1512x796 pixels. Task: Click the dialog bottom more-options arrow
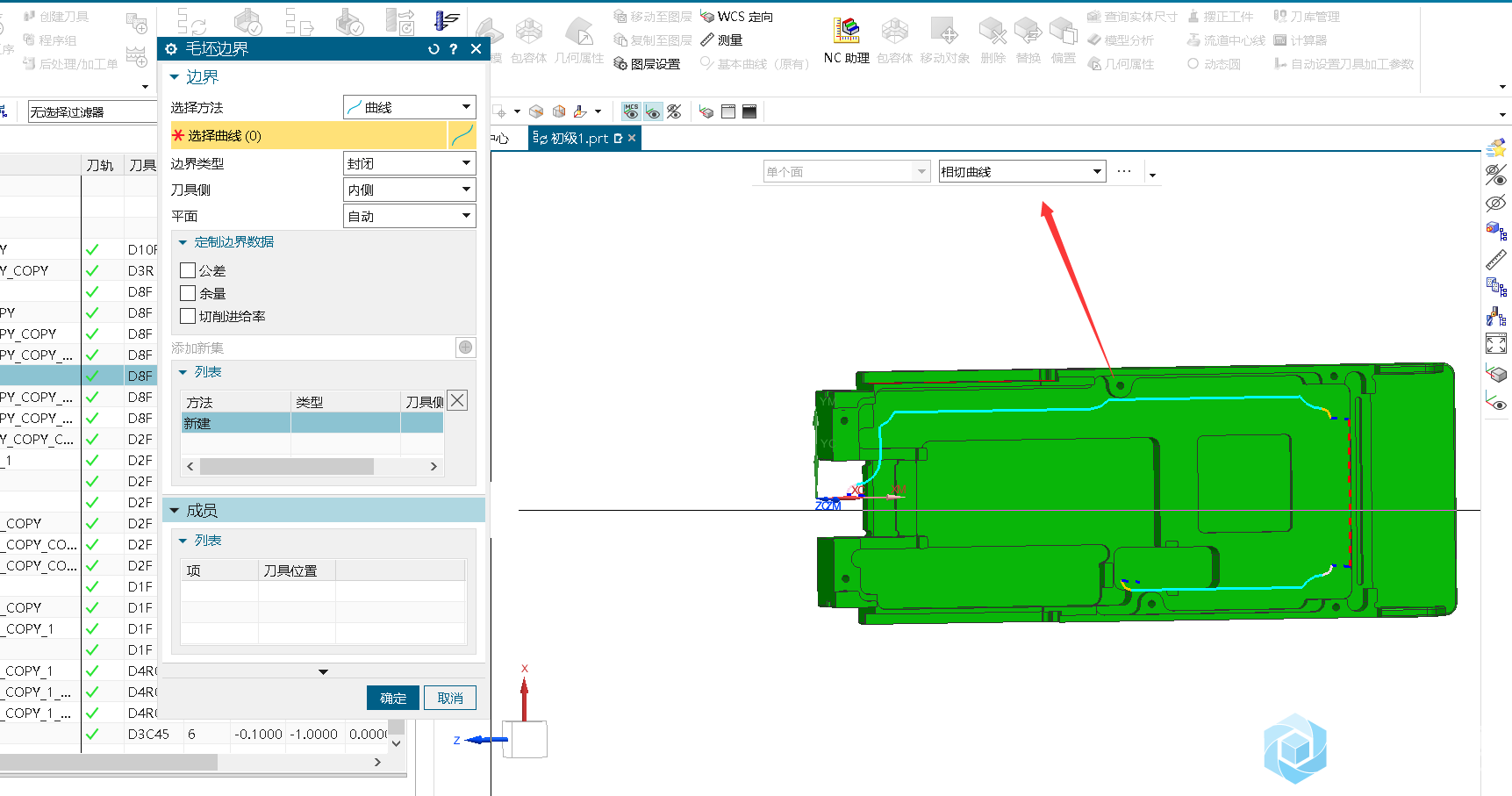(323, 672)
